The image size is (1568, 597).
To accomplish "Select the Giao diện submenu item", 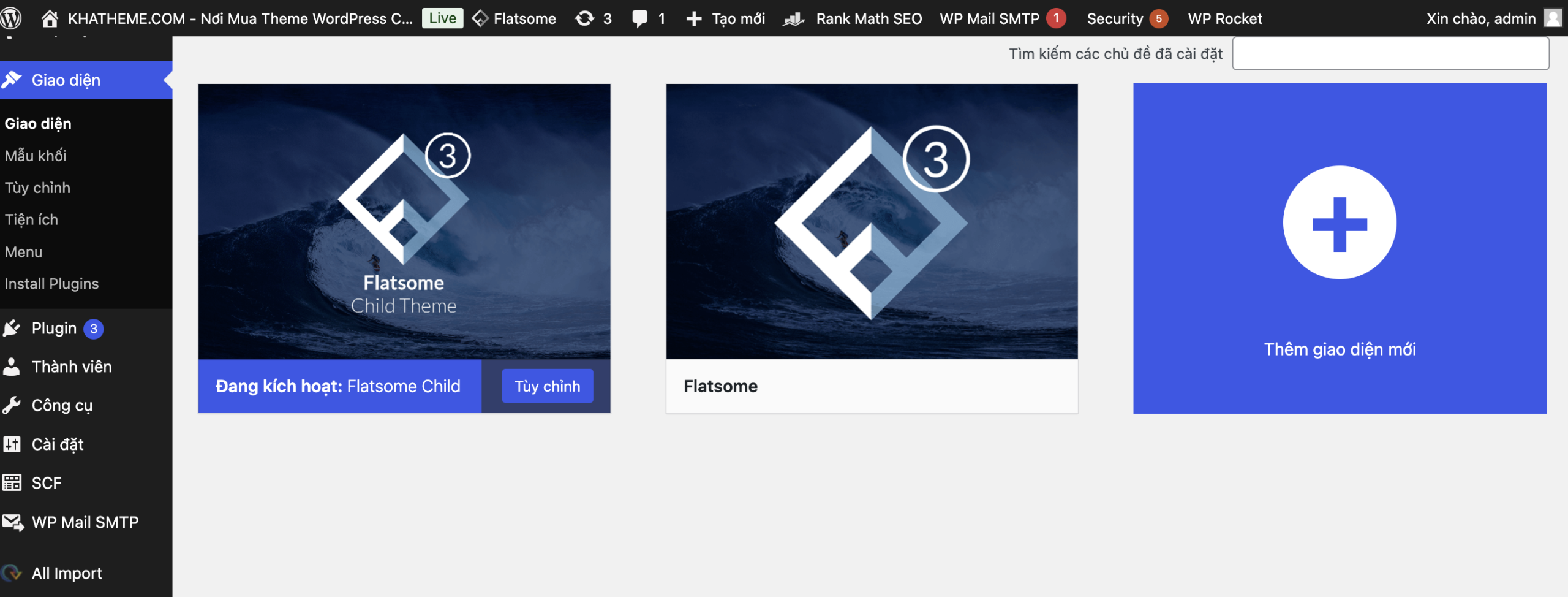I will (x=38, y=124).
